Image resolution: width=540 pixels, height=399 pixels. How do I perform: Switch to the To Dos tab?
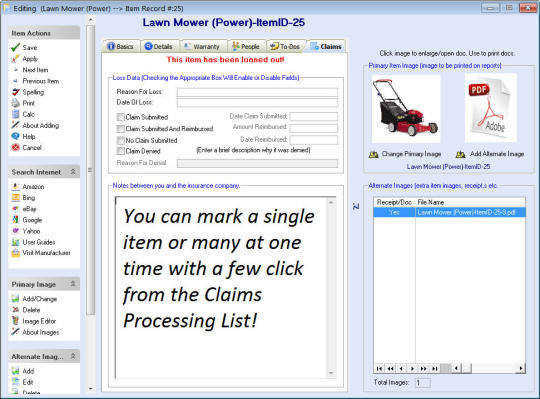285,46
